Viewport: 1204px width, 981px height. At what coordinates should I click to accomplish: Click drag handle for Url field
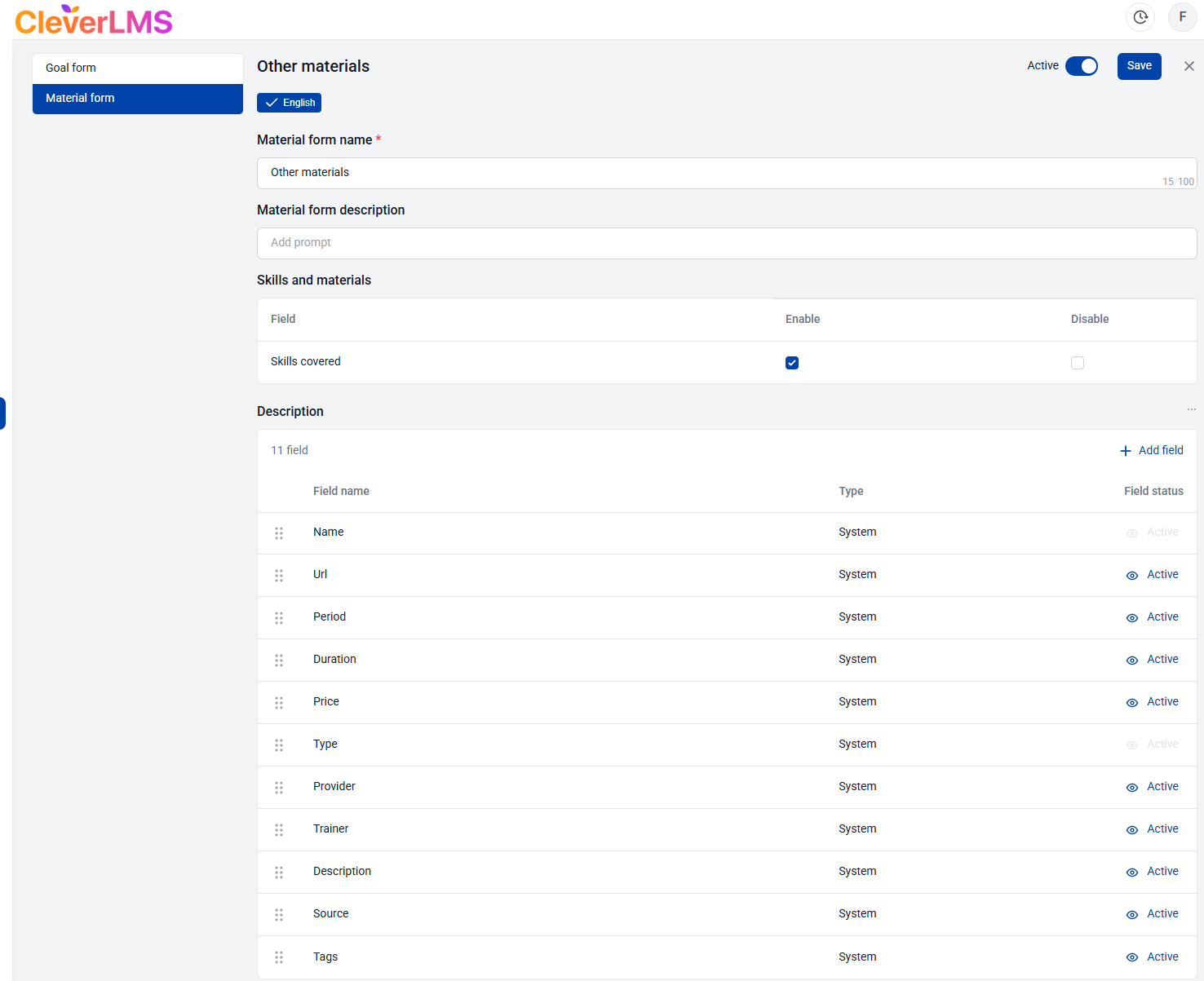coord(279,576)
